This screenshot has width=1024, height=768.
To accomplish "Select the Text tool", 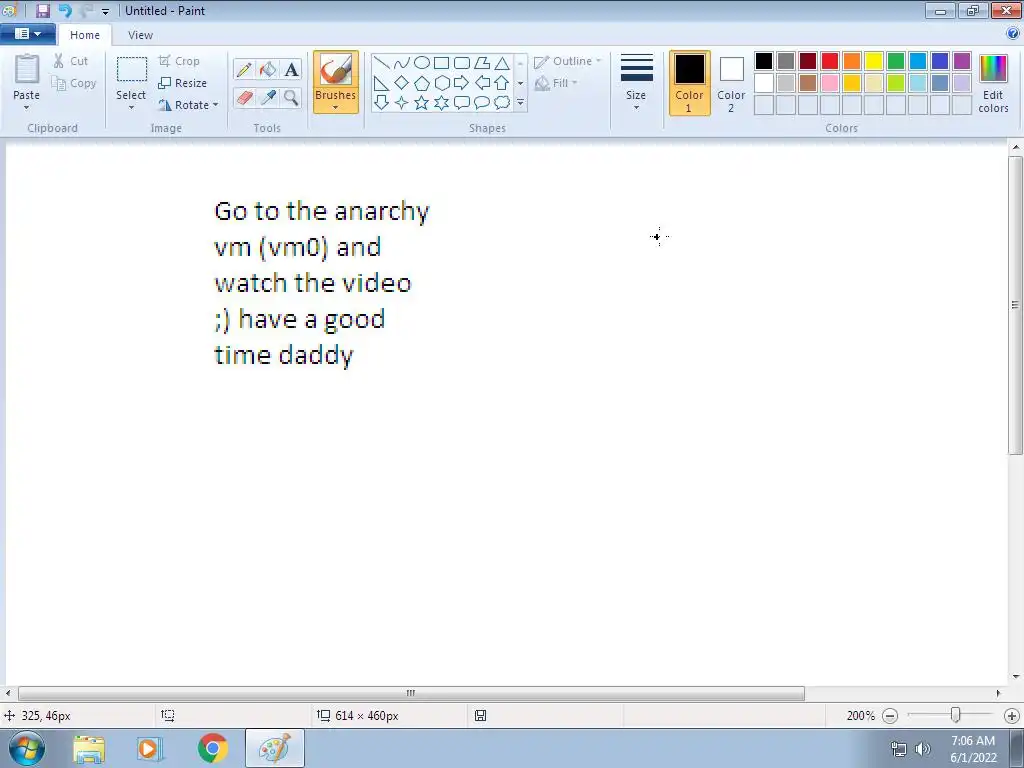I will (291, 69).
